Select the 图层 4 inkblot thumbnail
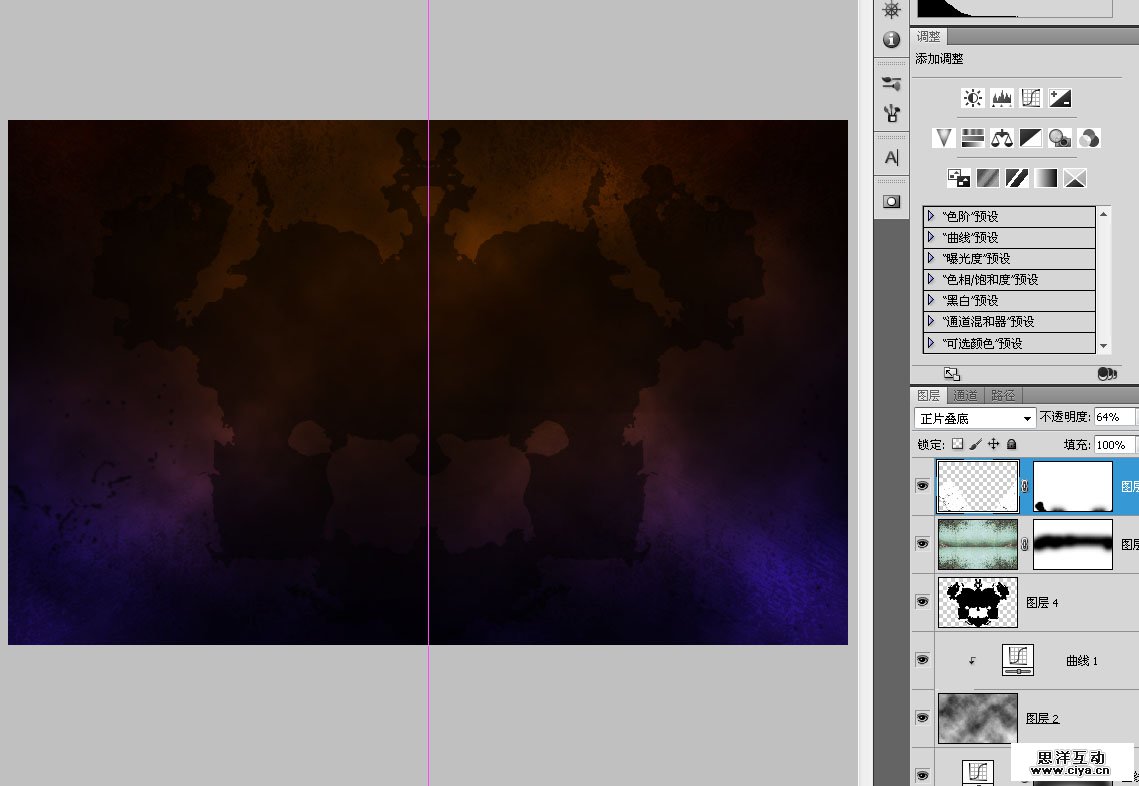Viewport: 1139px width, 786px height. 977,602
